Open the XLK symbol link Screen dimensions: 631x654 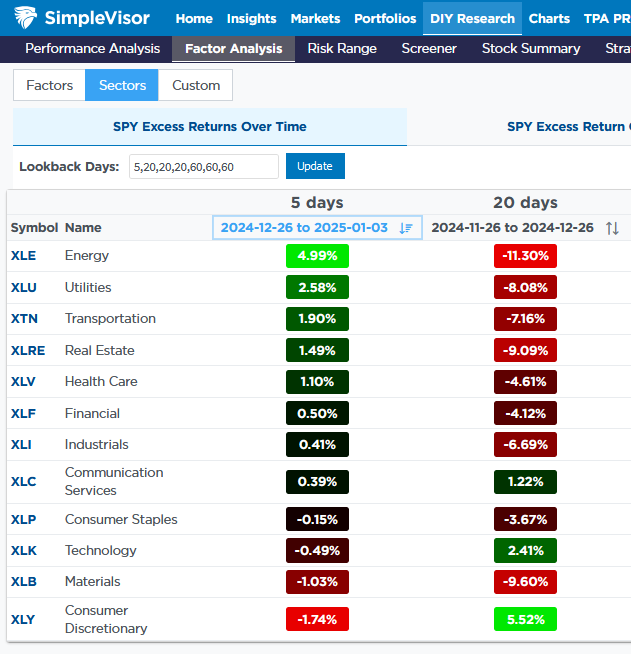[x=24, y=551]
